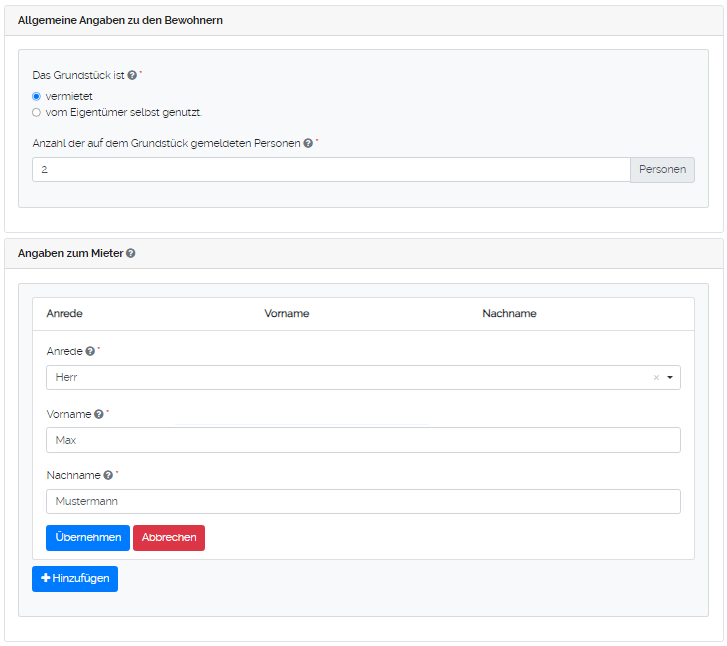Click help icon next to 'Angaben zum Mieter'
This screenshot has height=646, width=727.
pos(131,254)
